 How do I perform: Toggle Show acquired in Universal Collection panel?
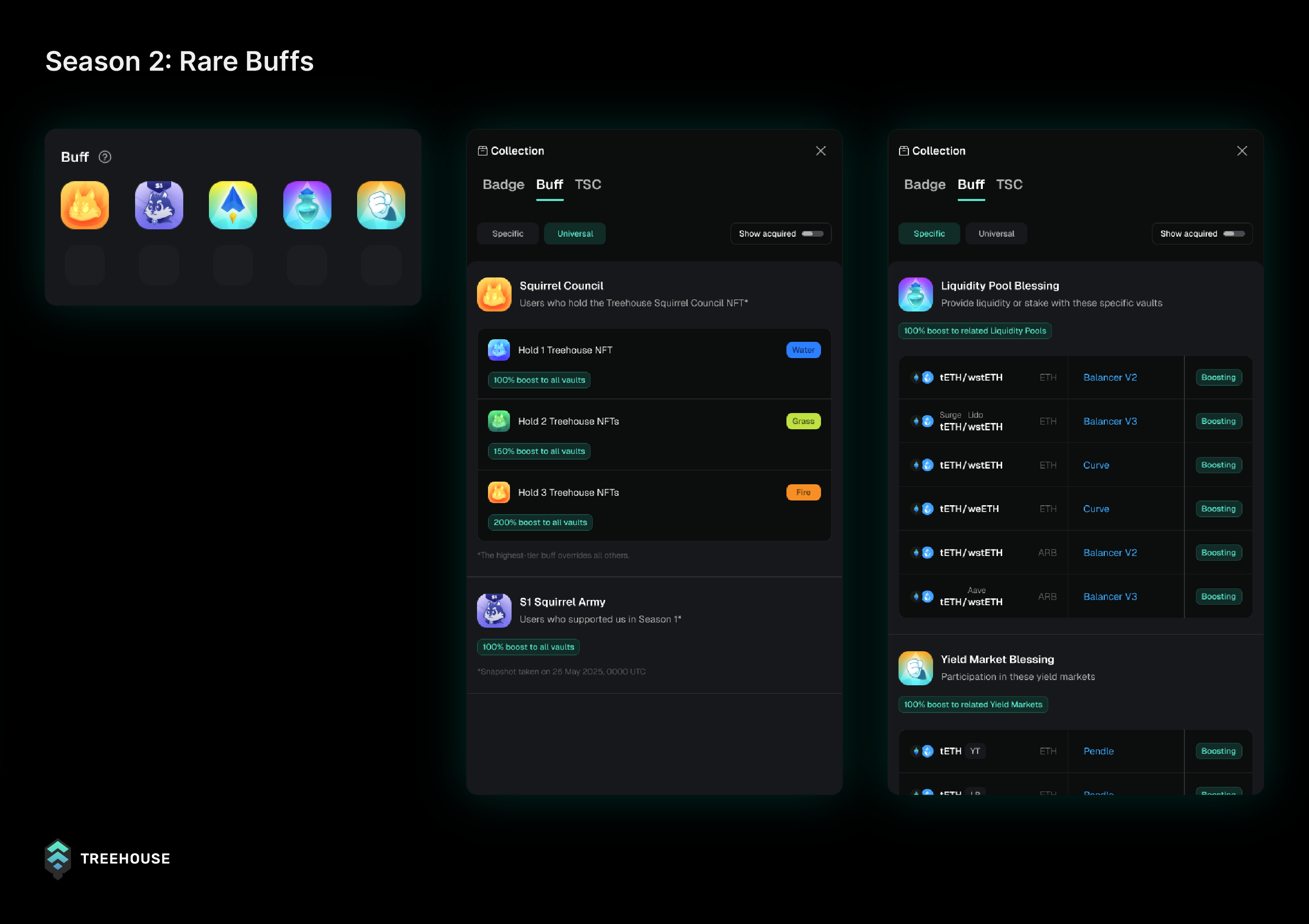coord(813,233)
